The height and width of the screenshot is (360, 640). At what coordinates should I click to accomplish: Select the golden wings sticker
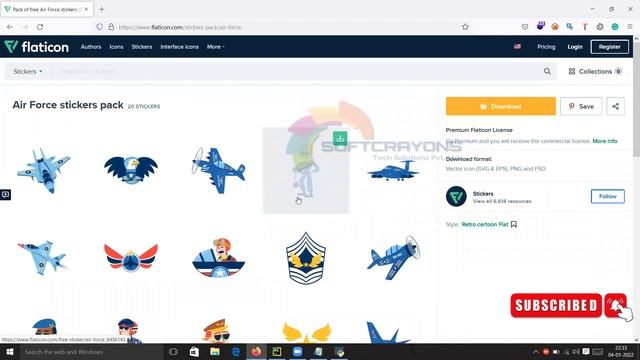point(306,332)
